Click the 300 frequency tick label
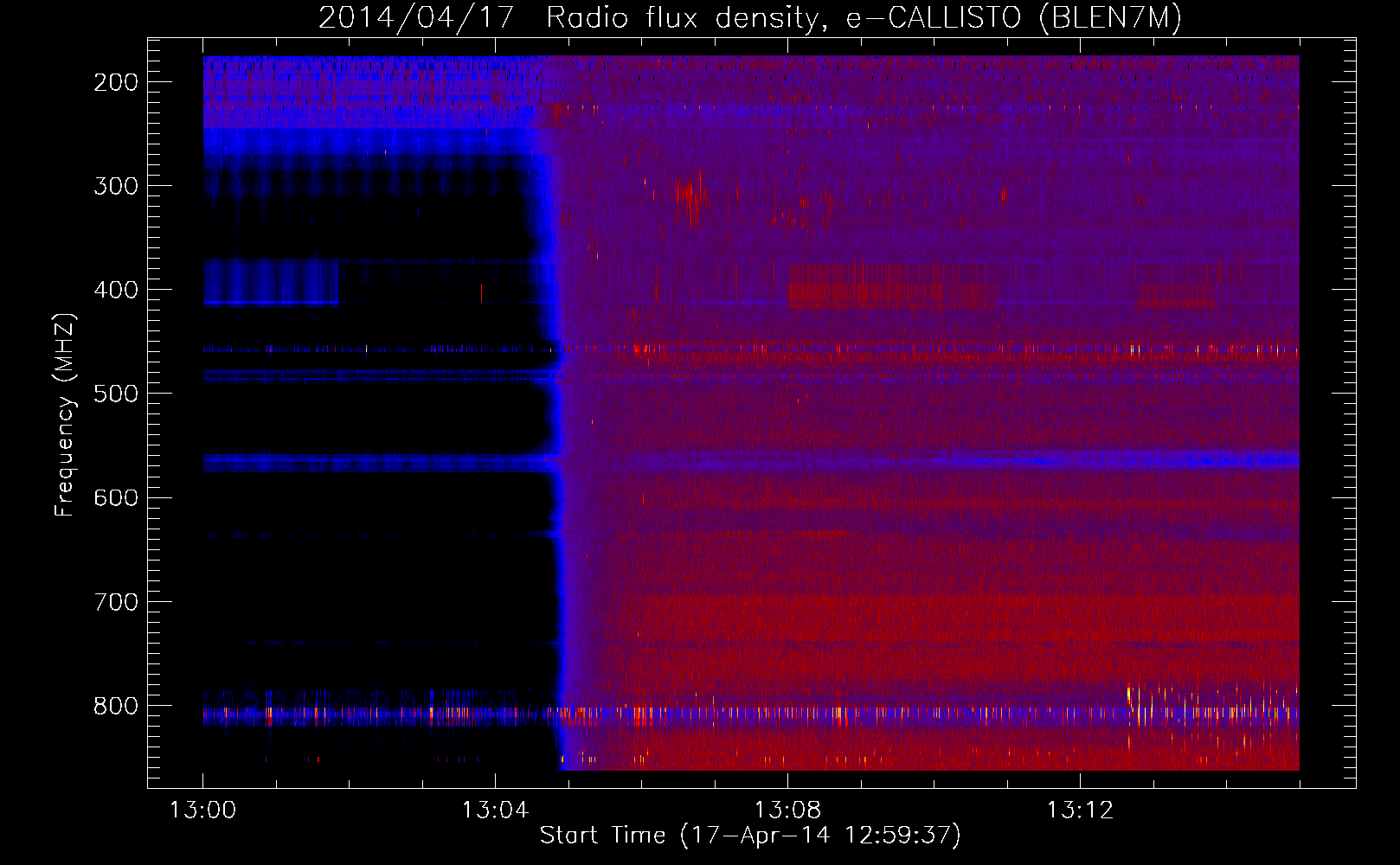Viewport: 1400px width, 865px height. tap(116, 186)
